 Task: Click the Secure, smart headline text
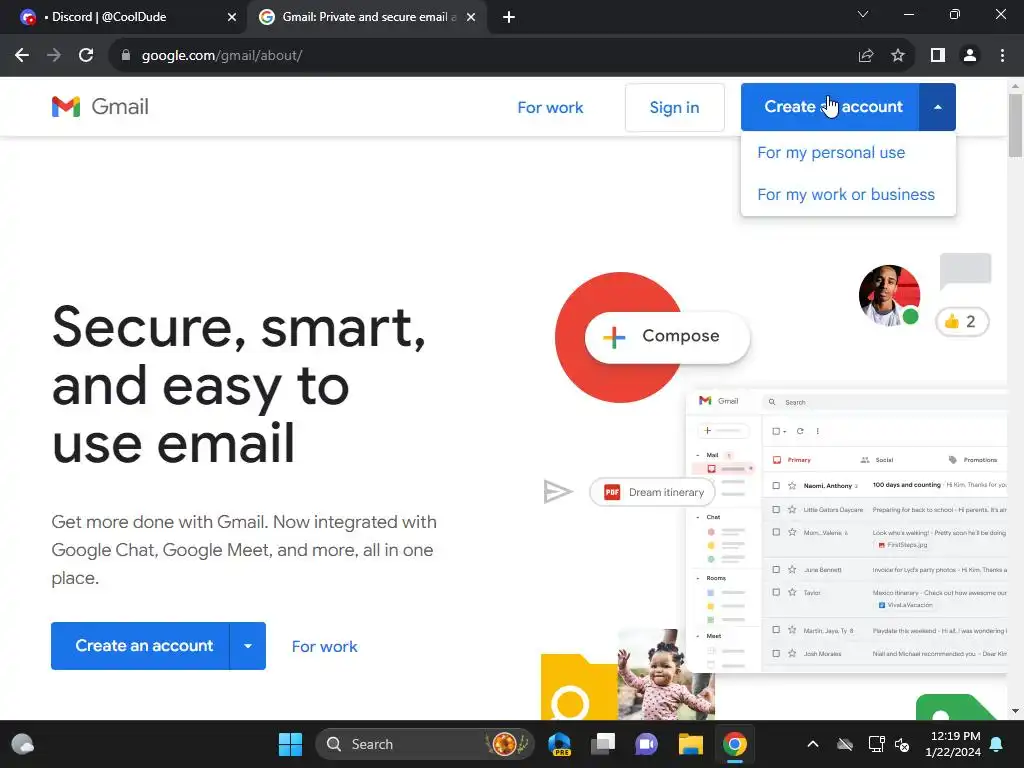[238, 385]
